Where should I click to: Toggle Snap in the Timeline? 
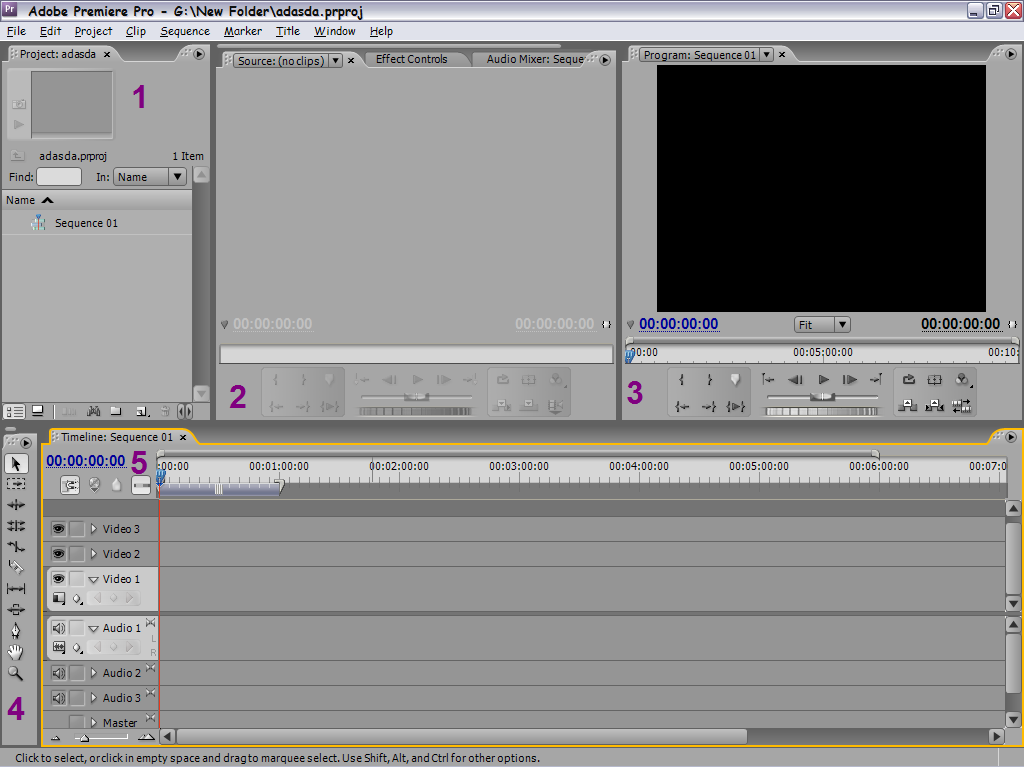pos(70,485)
